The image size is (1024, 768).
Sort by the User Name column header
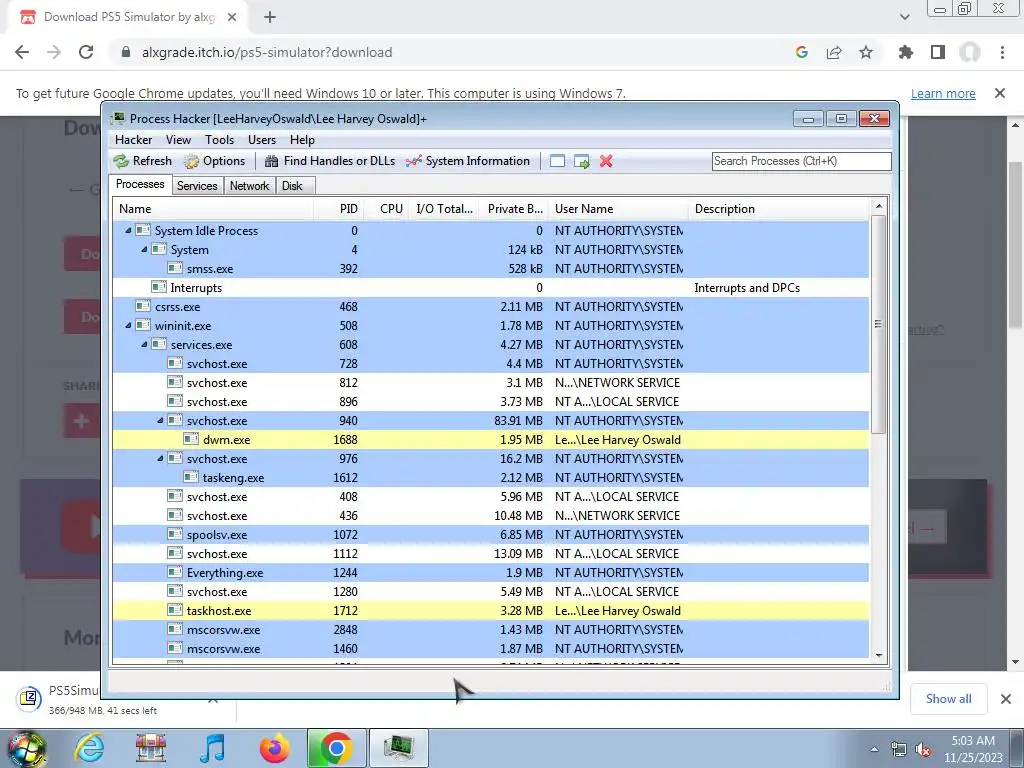tap(618, 209)
